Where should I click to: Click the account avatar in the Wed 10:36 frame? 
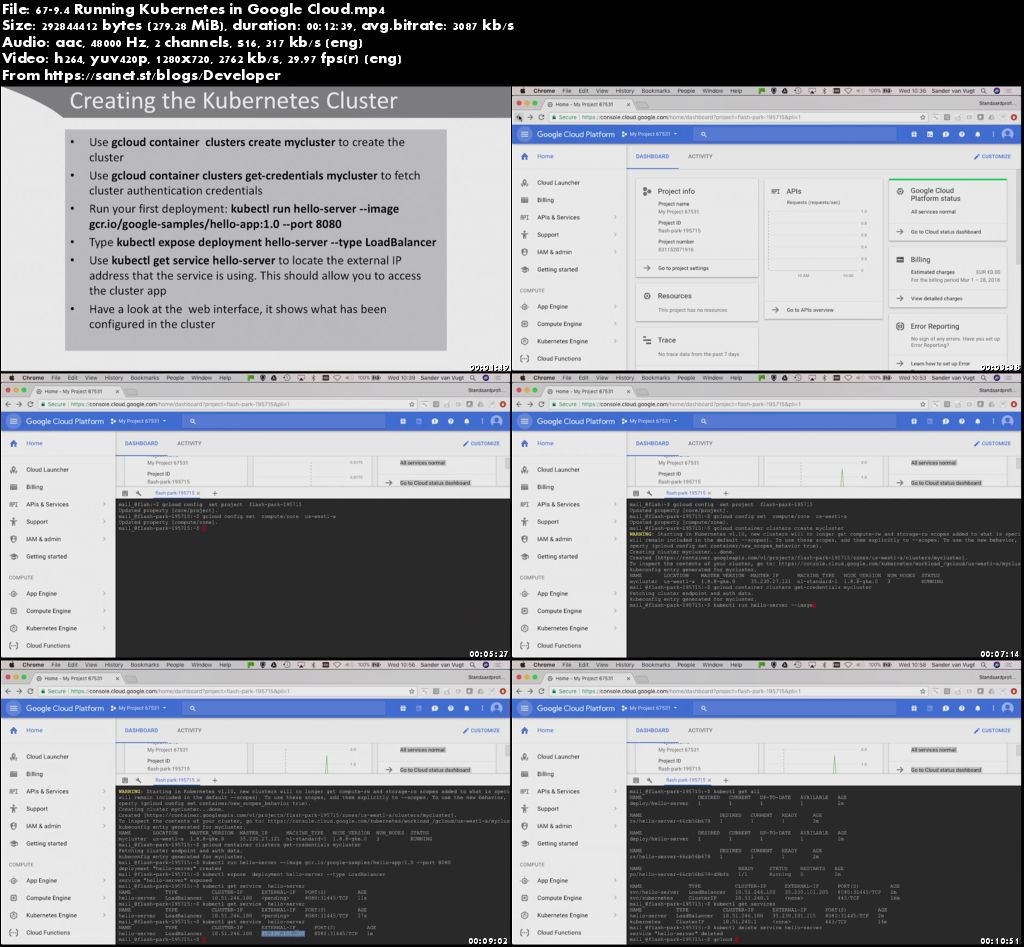pos(1008,134)
